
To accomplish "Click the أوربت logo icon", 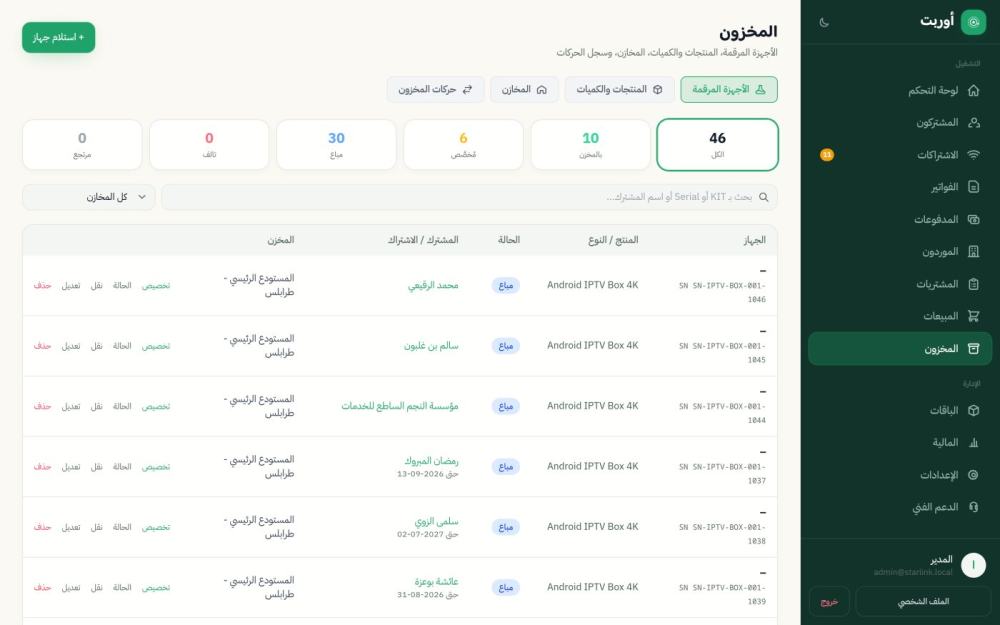I will coord(973,22).
